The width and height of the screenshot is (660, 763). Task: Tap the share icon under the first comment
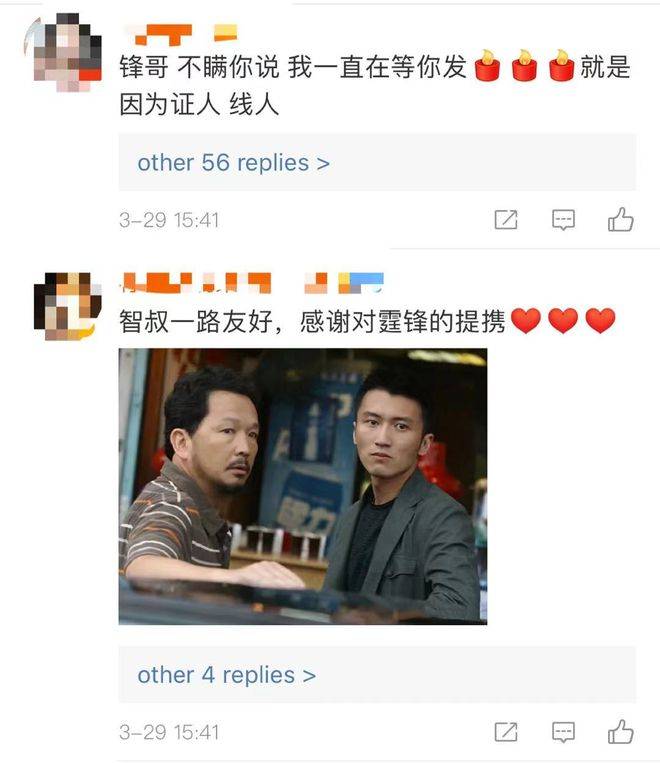pyautogui.click(x=506, y=220)
